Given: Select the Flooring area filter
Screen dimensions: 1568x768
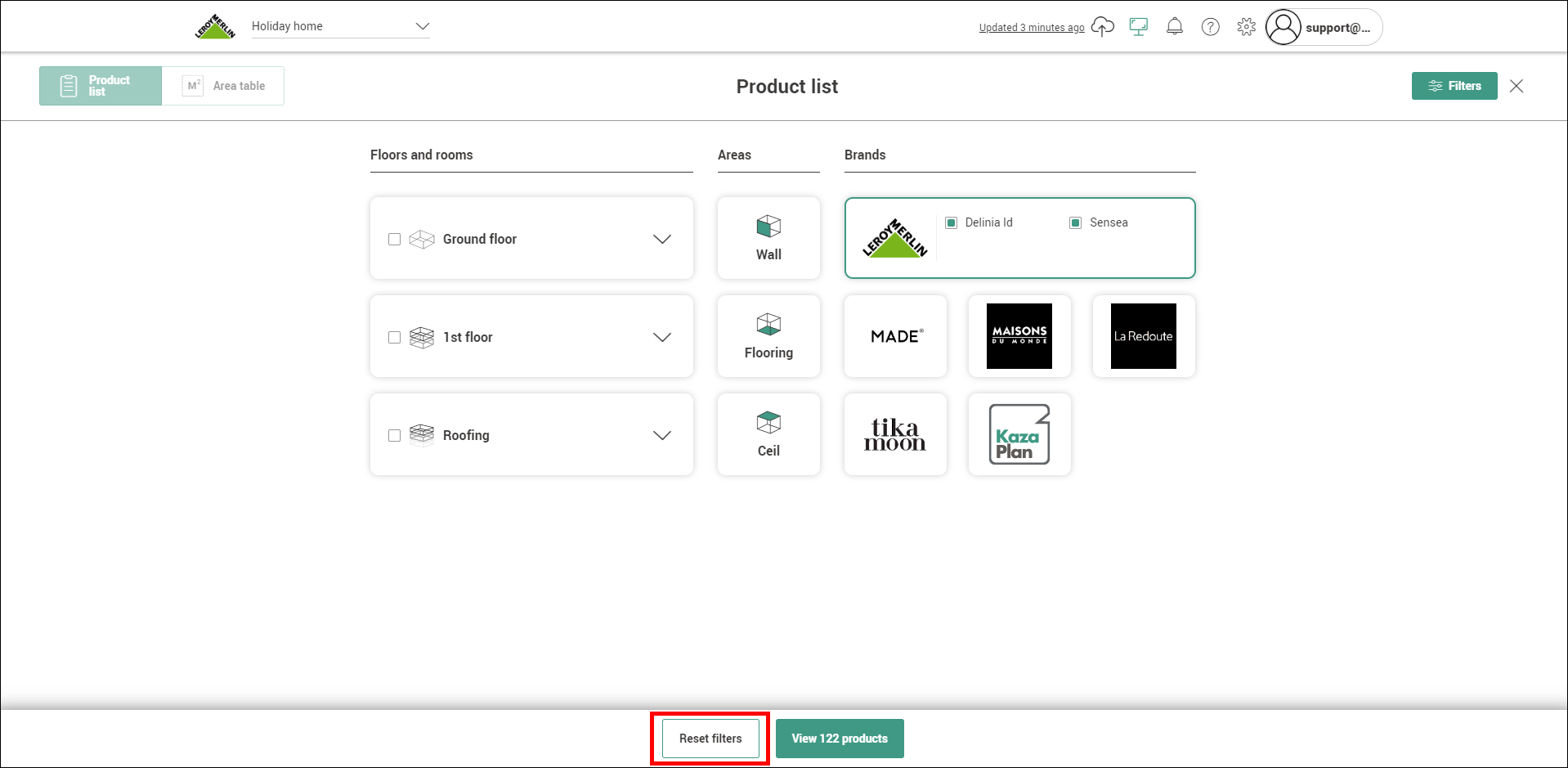Looking at the screenshot, I should pyautogui.click(x=768, y=336).
